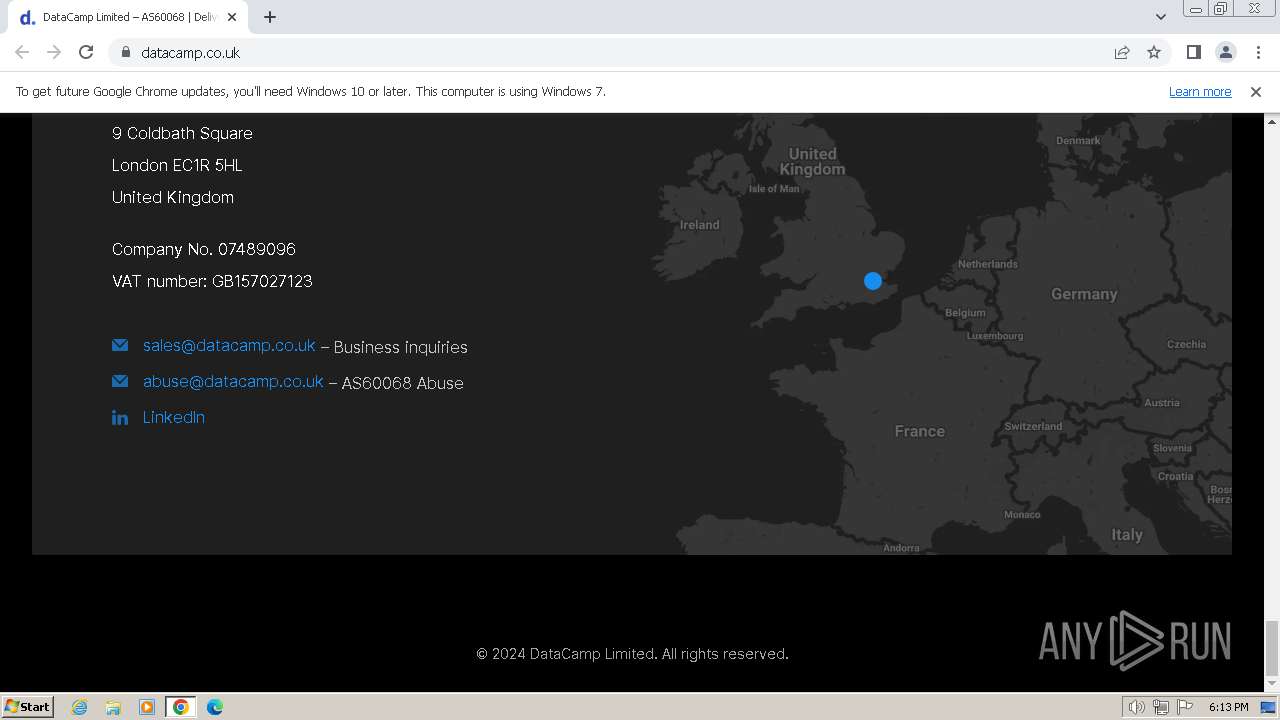Click the blue London marker on map
Screen dimensions: 1280x720
[873, 281]
